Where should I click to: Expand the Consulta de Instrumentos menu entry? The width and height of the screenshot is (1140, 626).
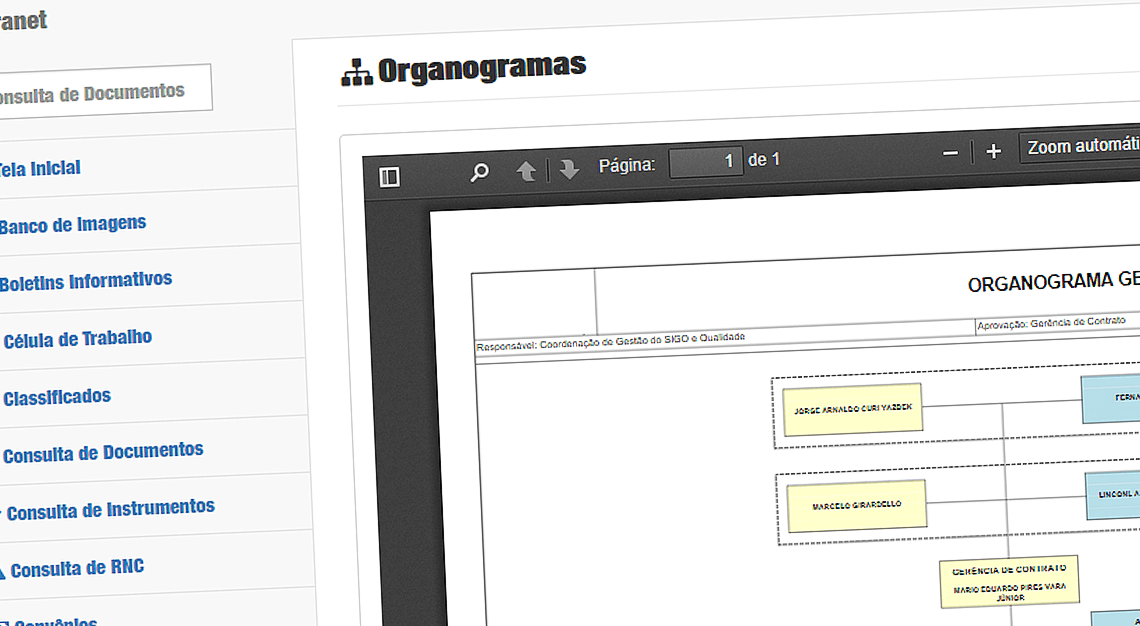pyautogui.click(x=110, y=506)
